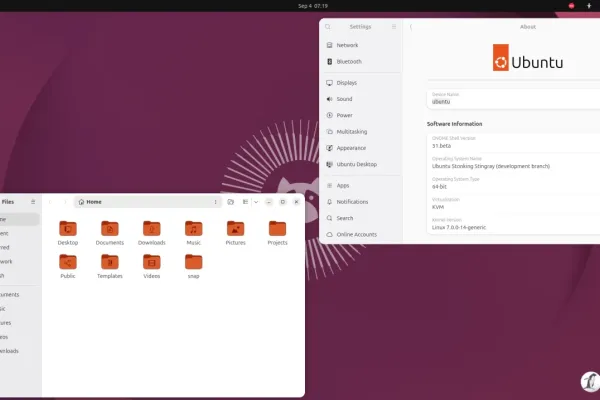Image resolution: width=600 pixels, height=400 pixels.
Task: Click the Virtualization KVM row
Action: click(x=514, y=204)
